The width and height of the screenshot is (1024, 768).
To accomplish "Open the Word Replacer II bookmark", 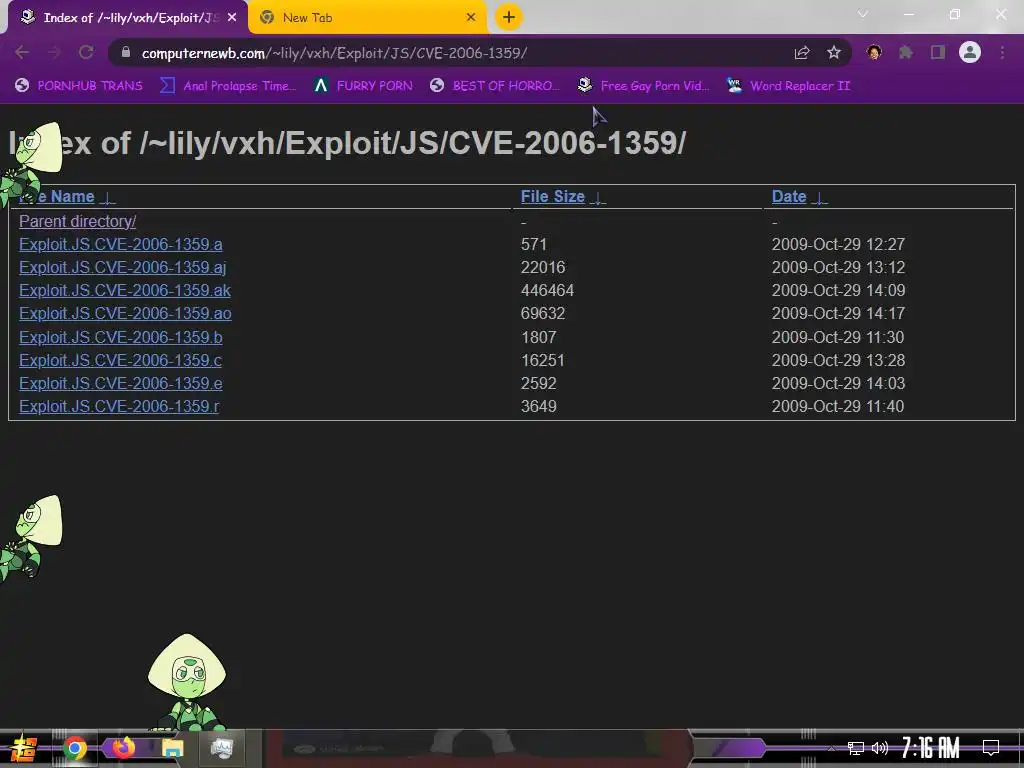I will [x=789, y=86].
